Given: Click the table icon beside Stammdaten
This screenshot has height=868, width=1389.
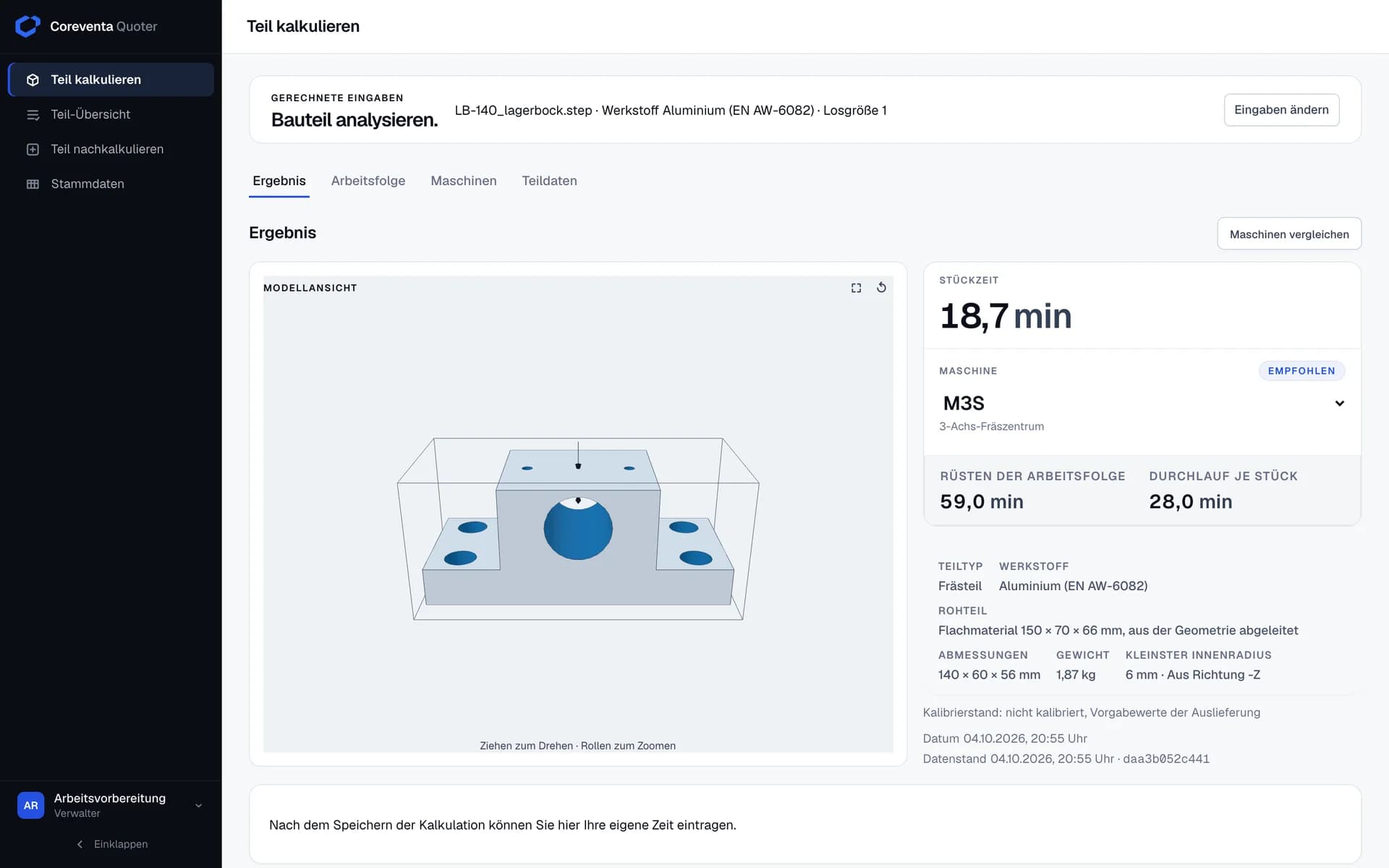Looking at the screenshot, I should point(33,184).
